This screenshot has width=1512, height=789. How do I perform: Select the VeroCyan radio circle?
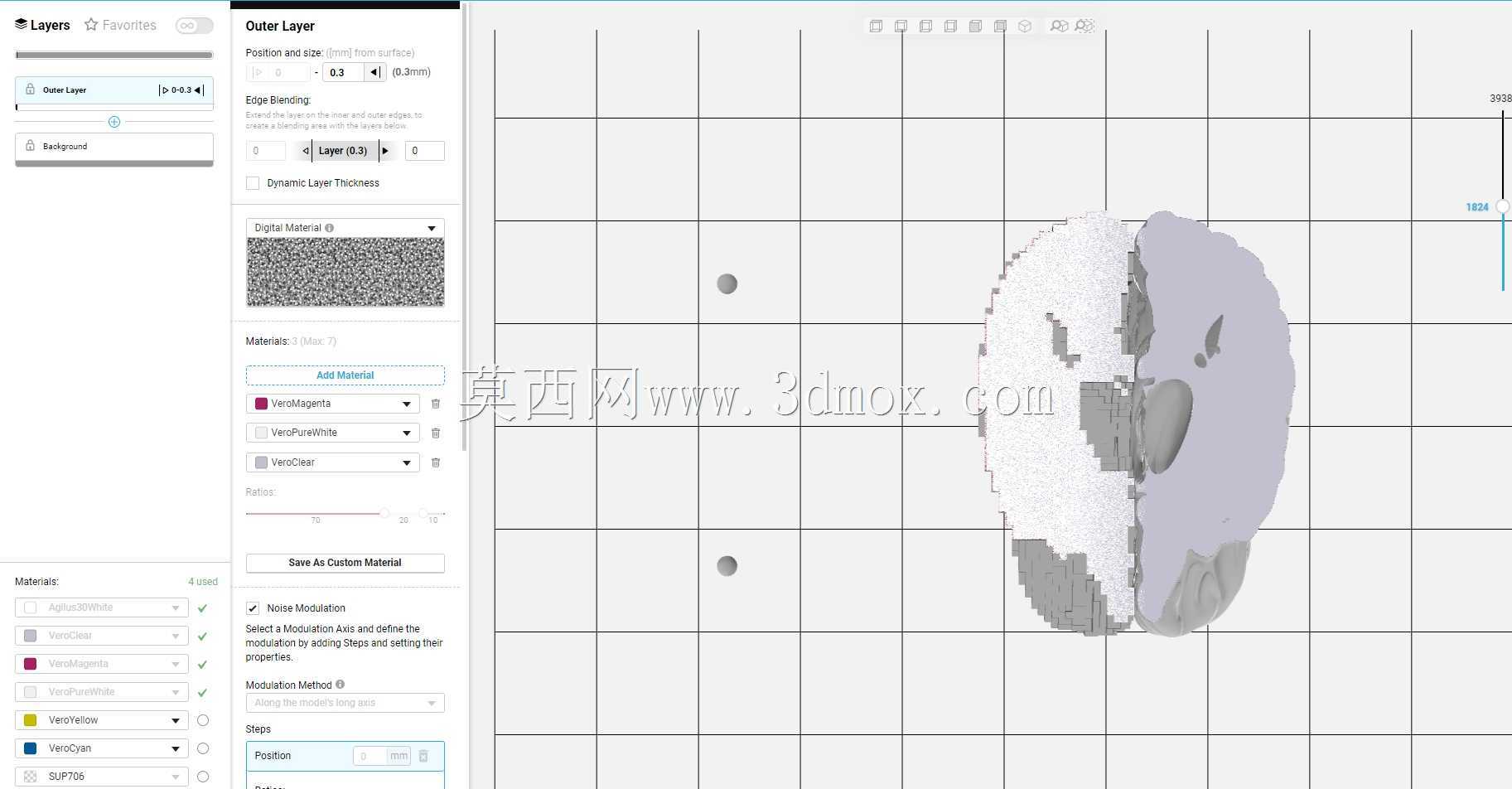[203, 748]
